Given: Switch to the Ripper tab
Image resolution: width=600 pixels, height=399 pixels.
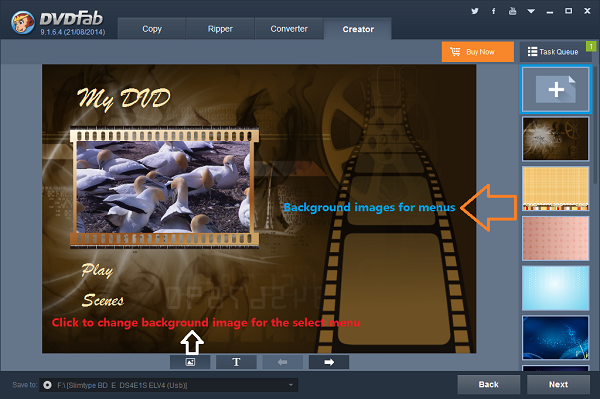Looking at the screenshot, I should (x=220, y=29).
